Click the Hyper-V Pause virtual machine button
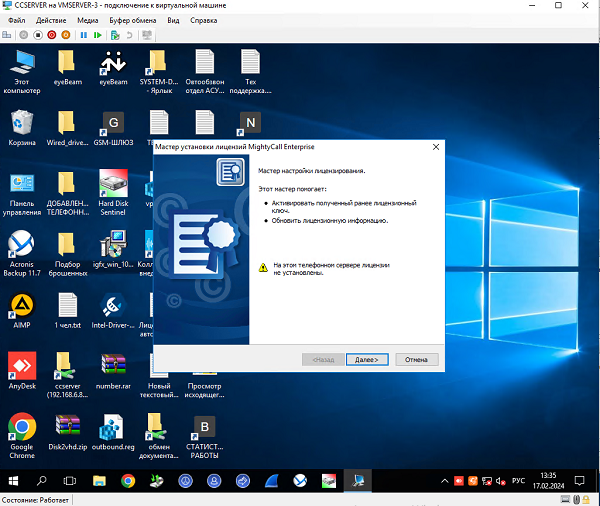 tap(83, 35)
